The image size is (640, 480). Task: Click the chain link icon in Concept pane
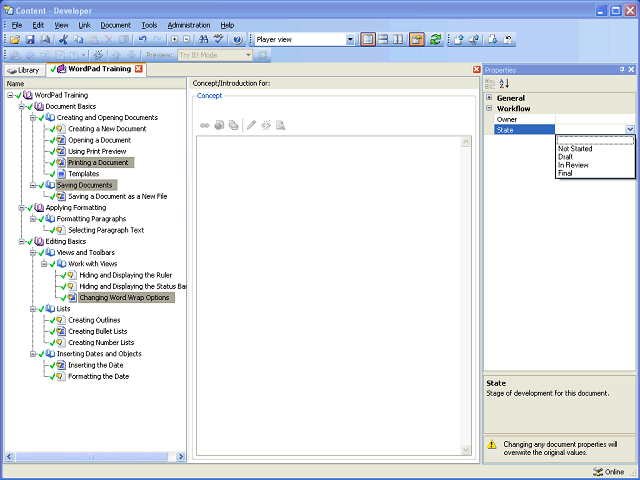[204, 125]
